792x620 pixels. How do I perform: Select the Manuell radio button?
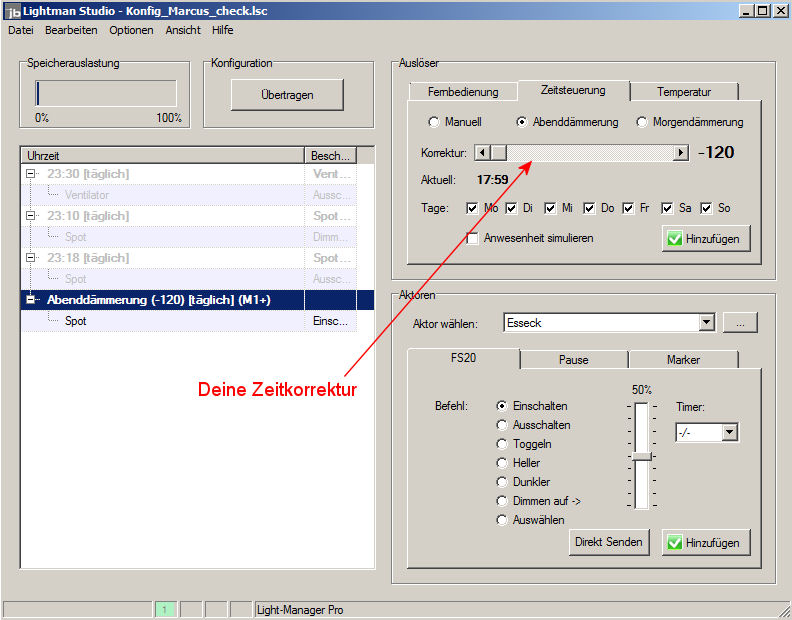434,122
